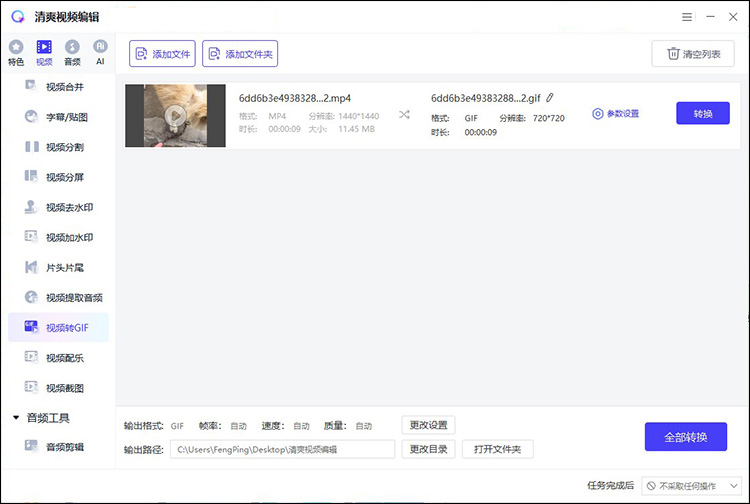This screenshot has height=504, width=750.
Task: Switch to the 视频 tab
Action: coord(44,53)
